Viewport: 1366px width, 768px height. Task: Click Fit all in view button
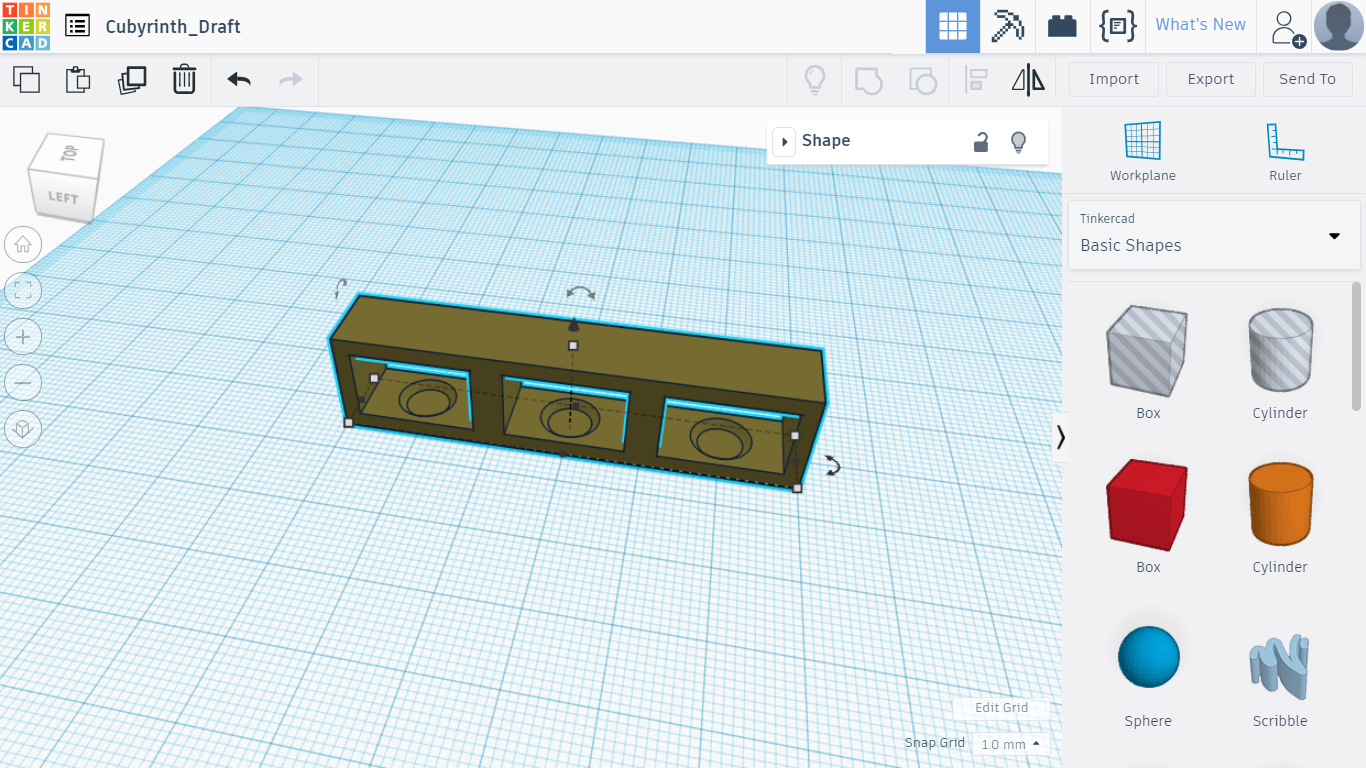coord(23,291)
